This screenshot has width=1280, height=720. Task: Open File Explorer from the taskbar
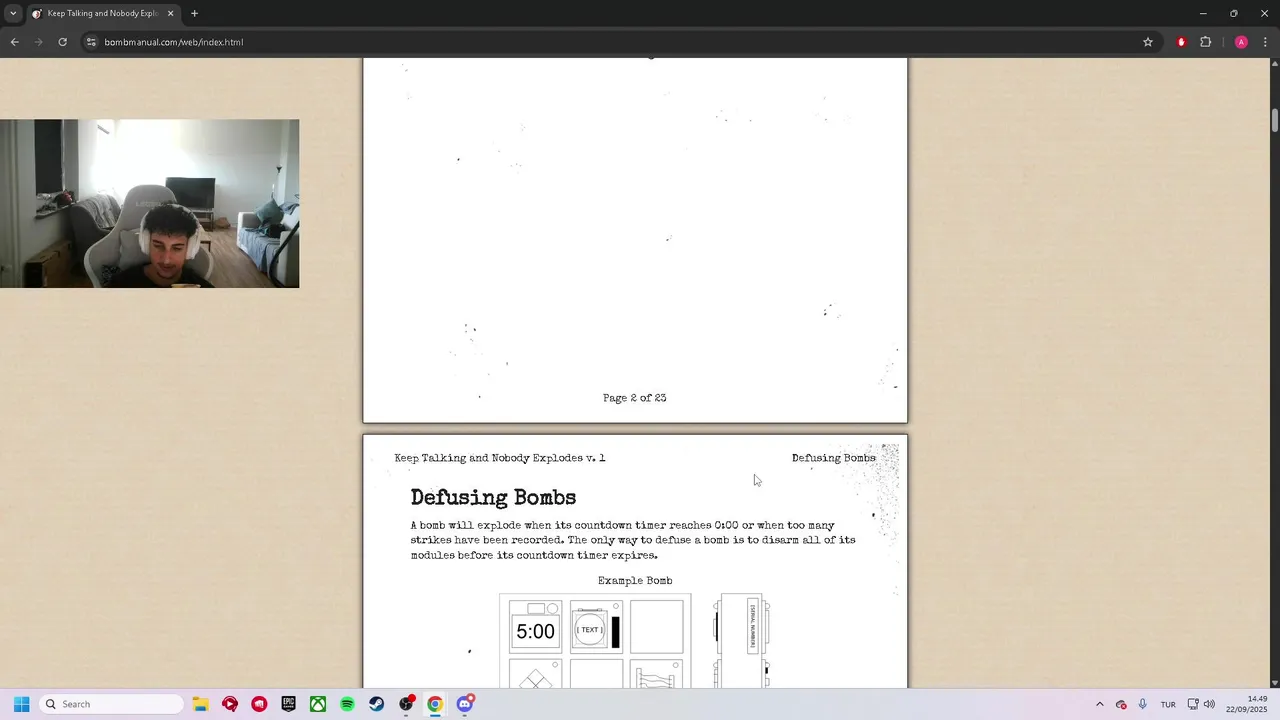pos(200,704)
